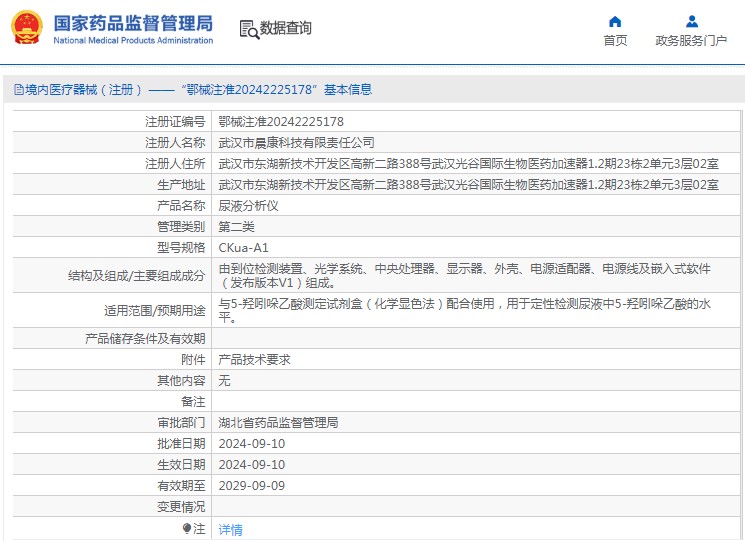
Task: Open the 数据查询 section label
Action: click(x=286, y=28)
